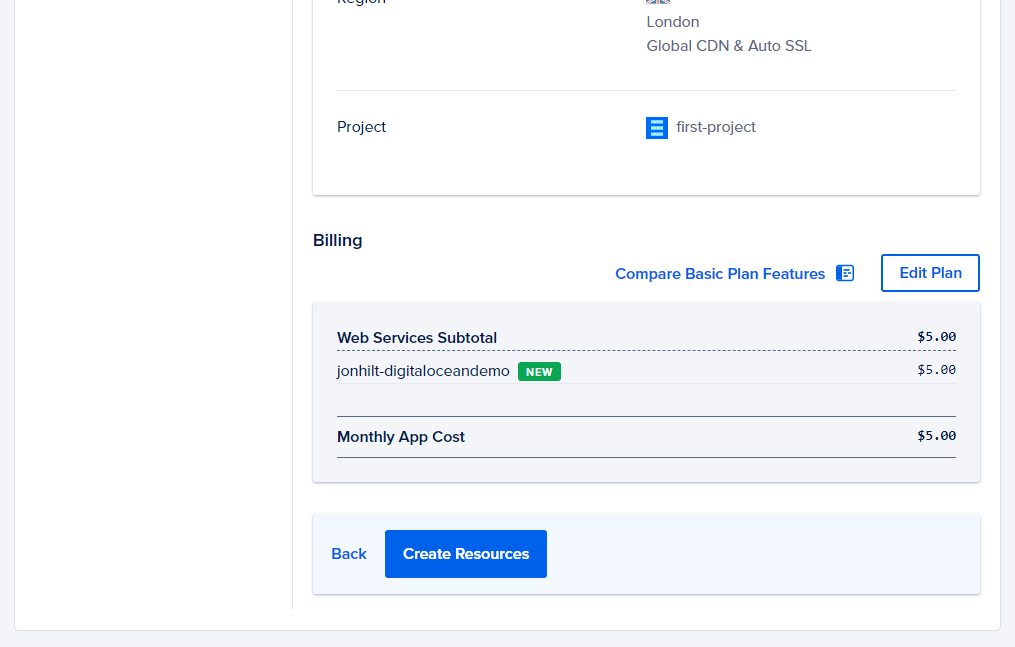
Task: Click the London region text
Action: tap(673, 22)
